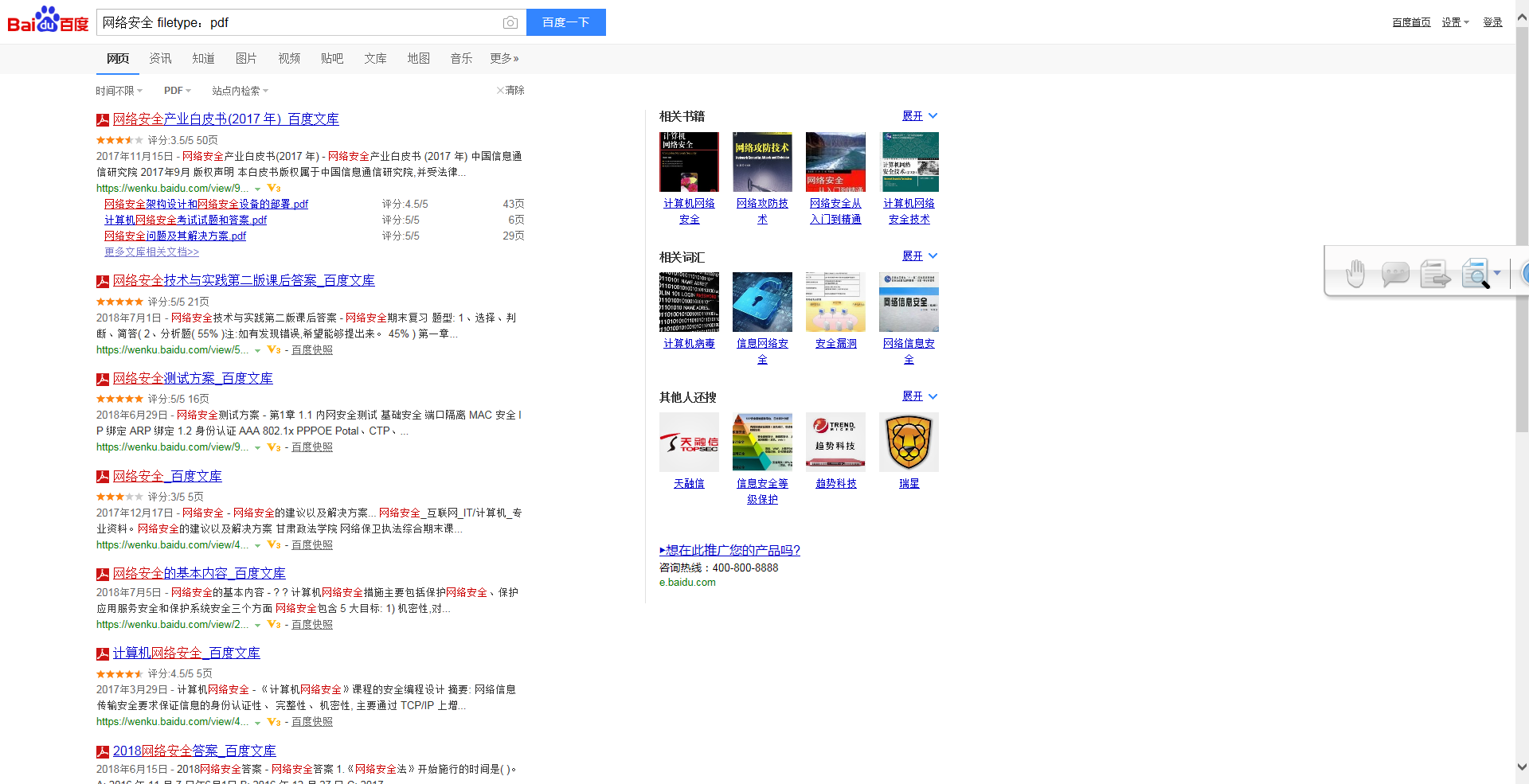Open the 信息网络安全 padlock thumbnail

pyautogui.click(x=762, y=302)
